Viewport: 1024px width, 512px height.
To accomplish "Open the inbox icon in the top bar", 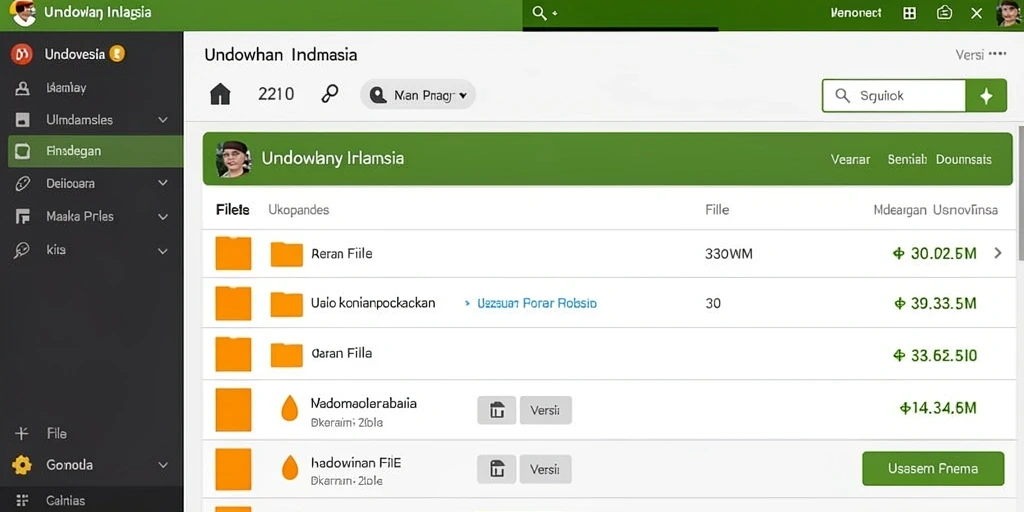I will pyautogui.click(x=944, y=12).
